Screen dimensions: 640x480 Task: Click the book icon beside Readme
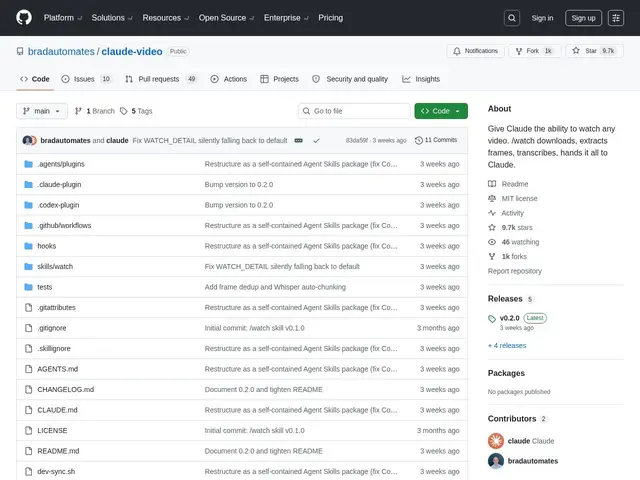(492, 184)
